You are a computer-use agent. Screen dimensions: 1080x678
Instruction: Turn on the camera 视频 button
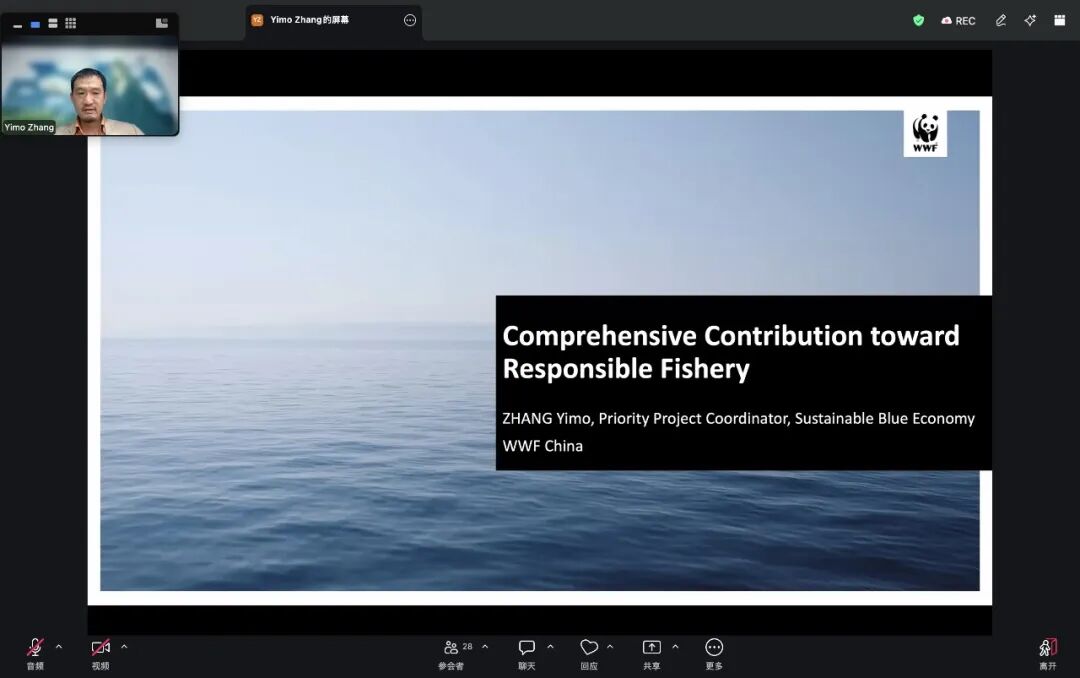[101, 655]
